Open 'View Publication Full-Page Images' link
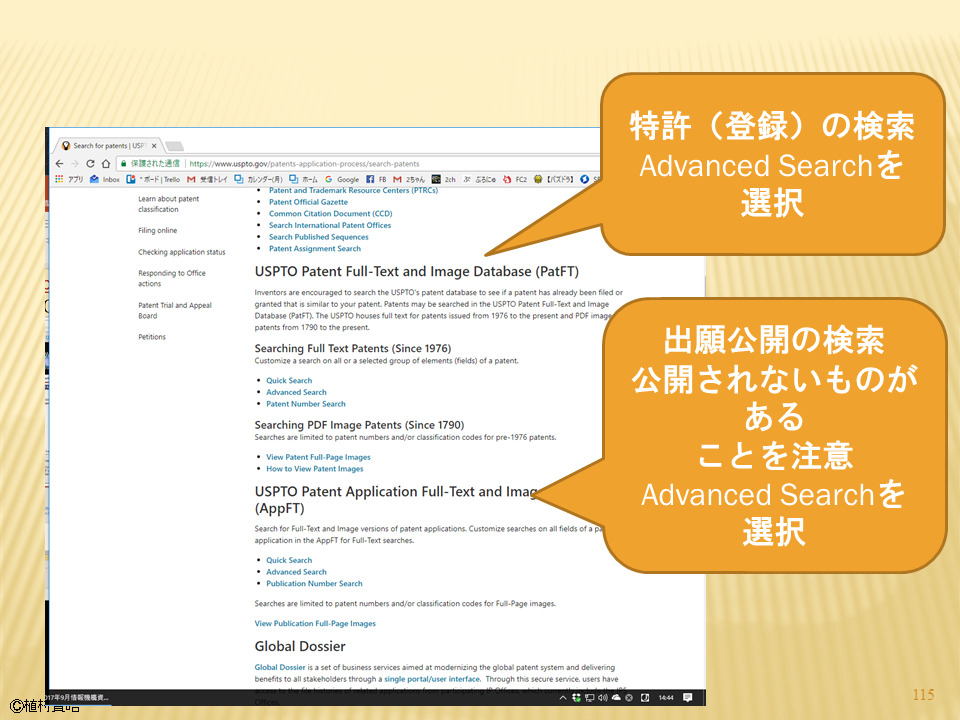Screen dimensions: 960x720 315,623
